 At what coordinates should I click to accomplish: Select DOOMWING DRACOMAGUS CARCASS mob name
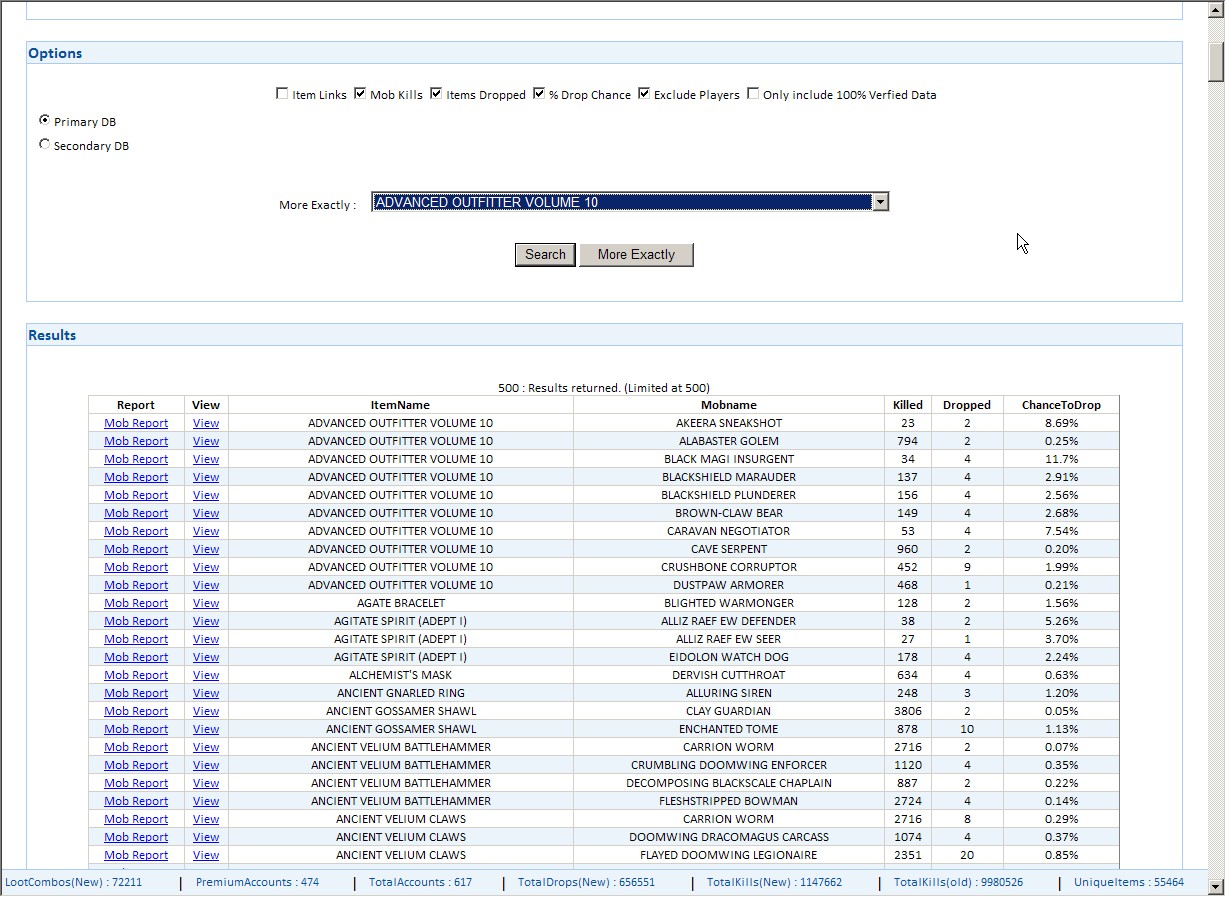coord(729,837)
